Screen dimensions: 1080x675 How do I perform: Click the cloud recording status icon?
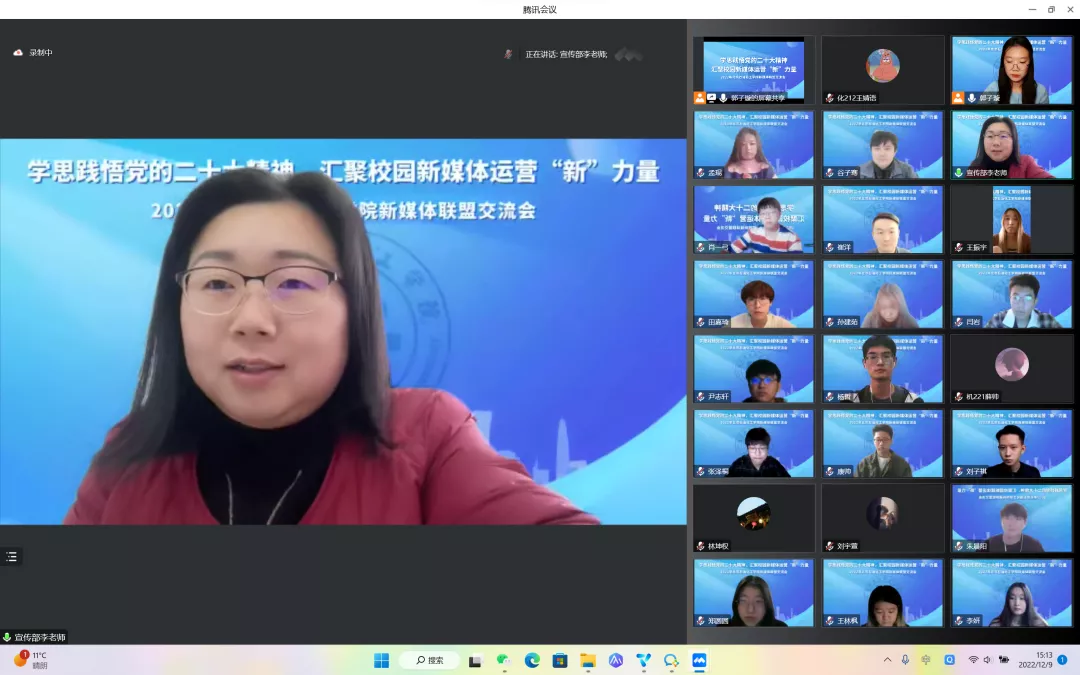(x=18, y=53)
